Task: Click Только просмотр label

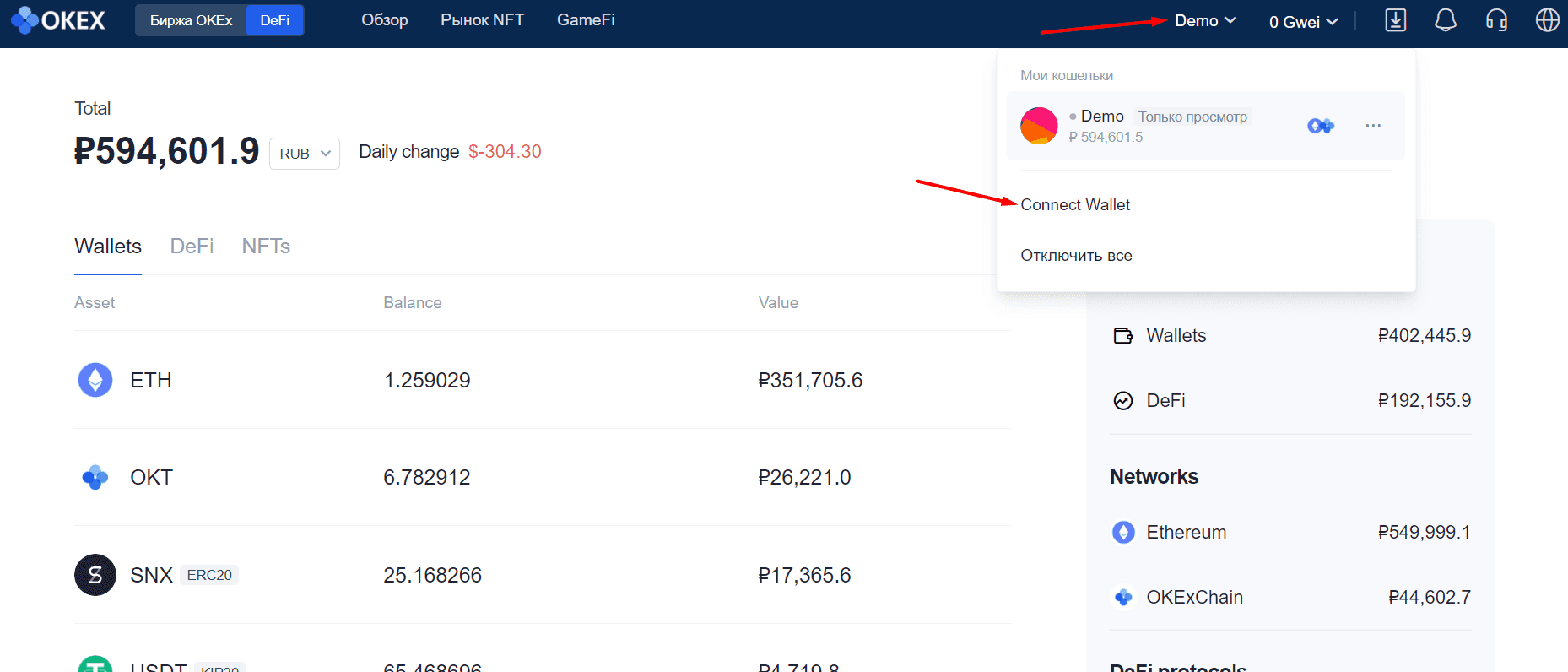Action: click(1192, 117)
